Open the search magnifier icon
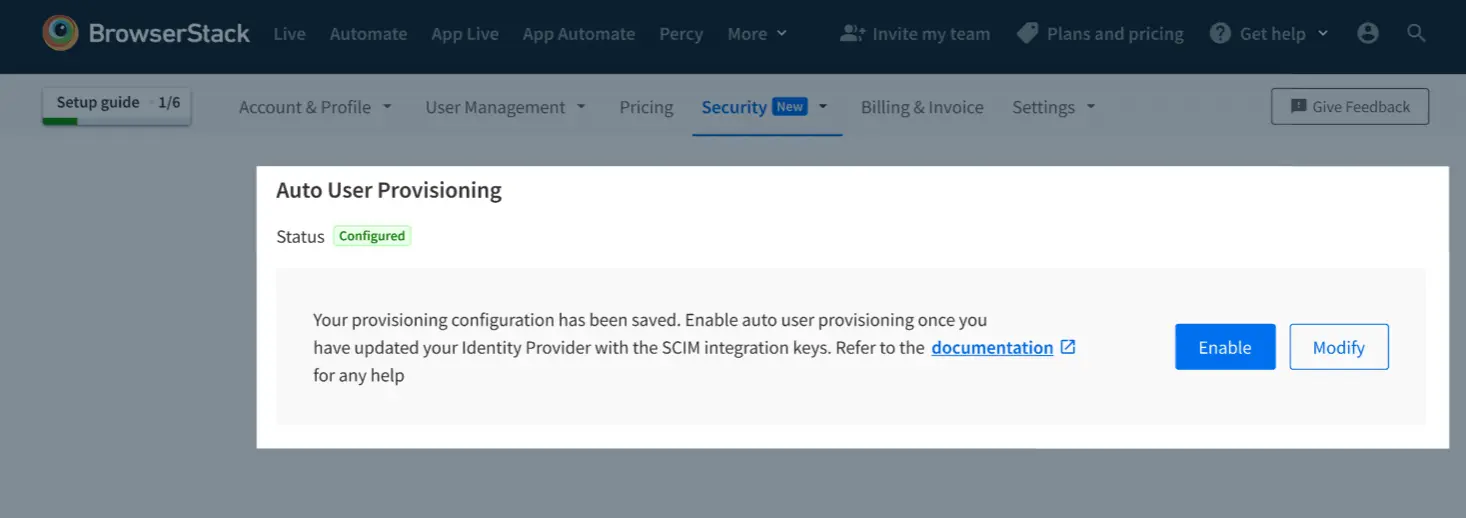The image size is (1466, 518). click(1416, 33)
